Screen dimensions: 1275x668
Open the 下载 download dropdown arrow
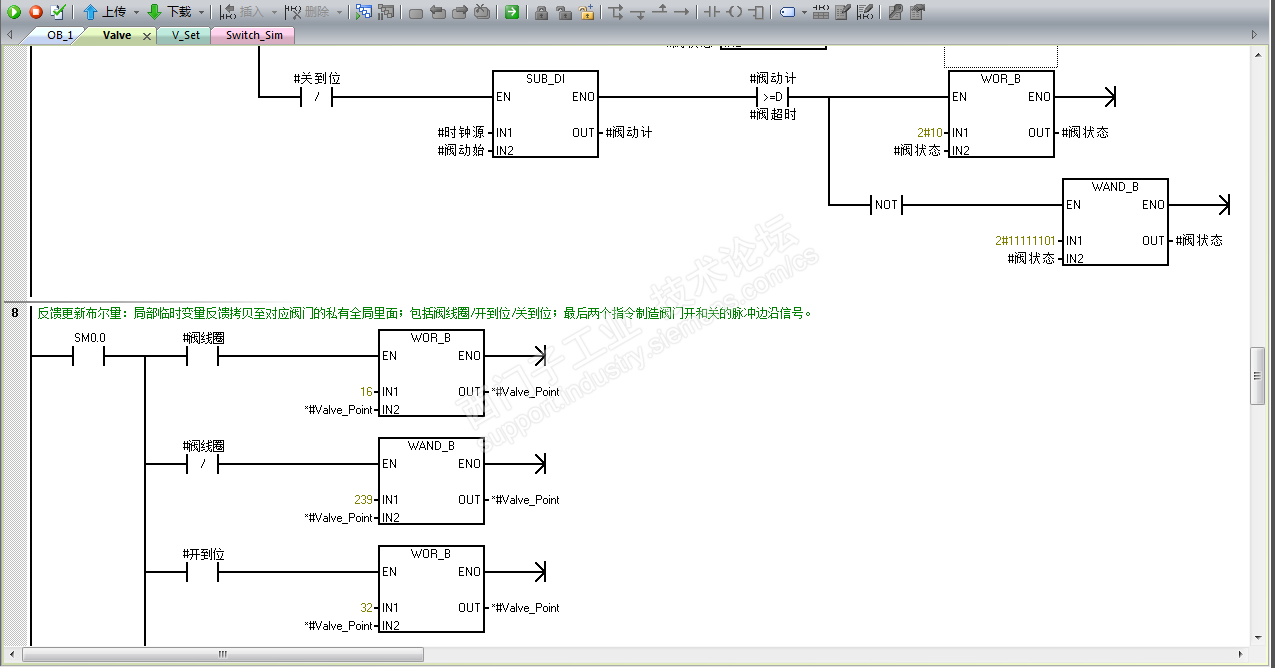coord(201,12)
